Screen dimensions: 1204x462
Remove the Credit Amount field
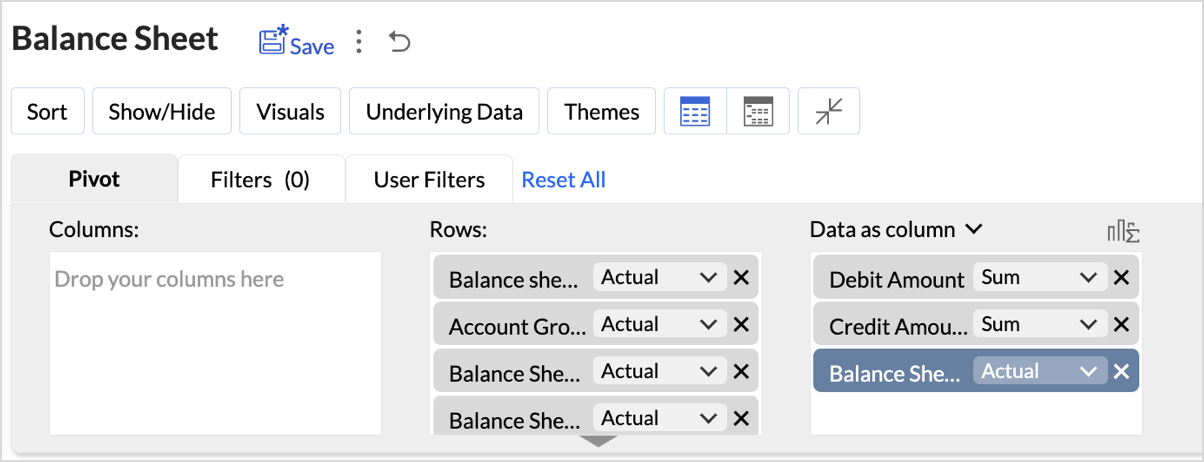tap(1121, 324)
